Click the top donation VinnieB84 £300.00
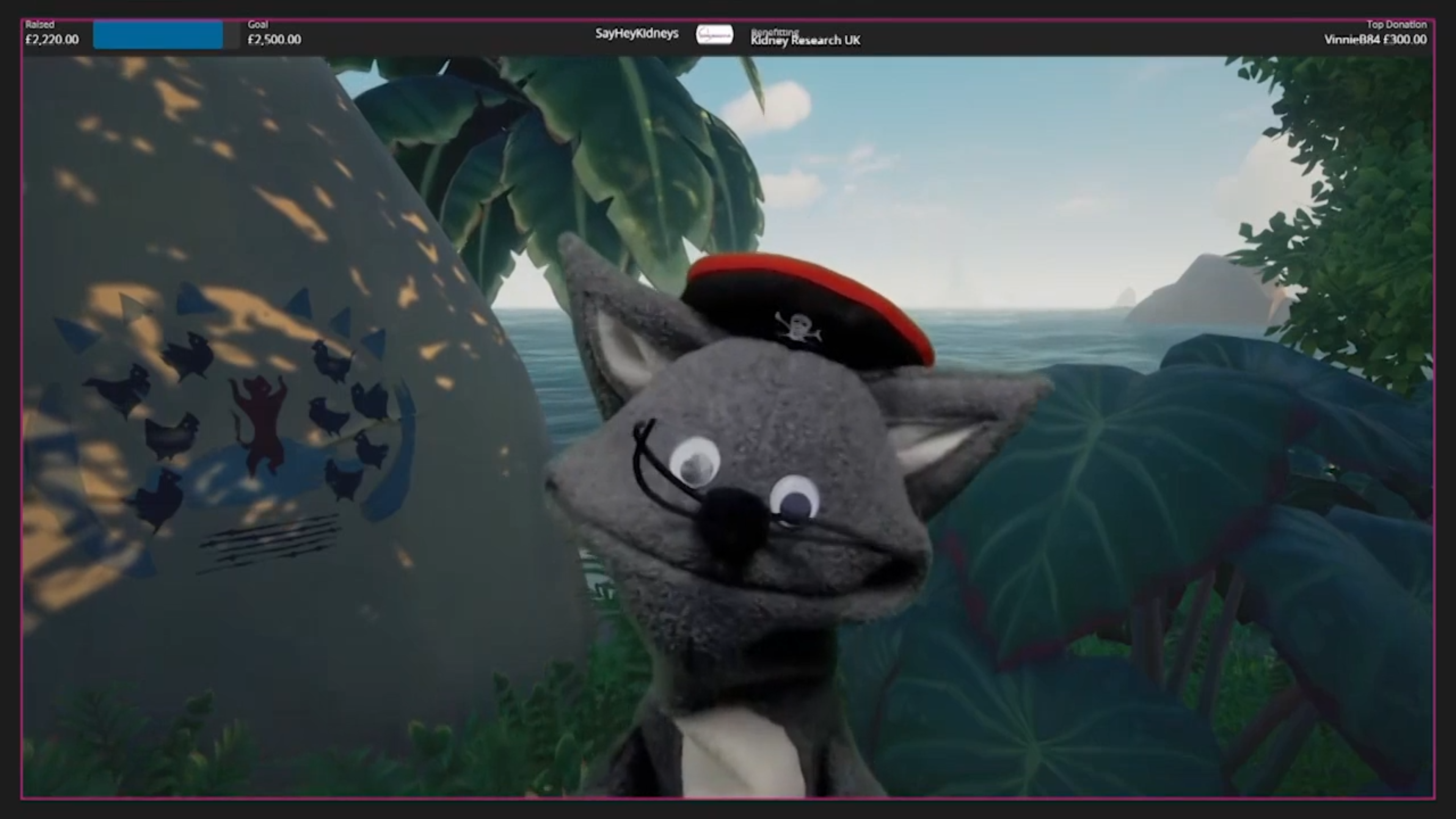Screen dimensions: 1456x819 pyautogui.click(x=1375, y=39)
